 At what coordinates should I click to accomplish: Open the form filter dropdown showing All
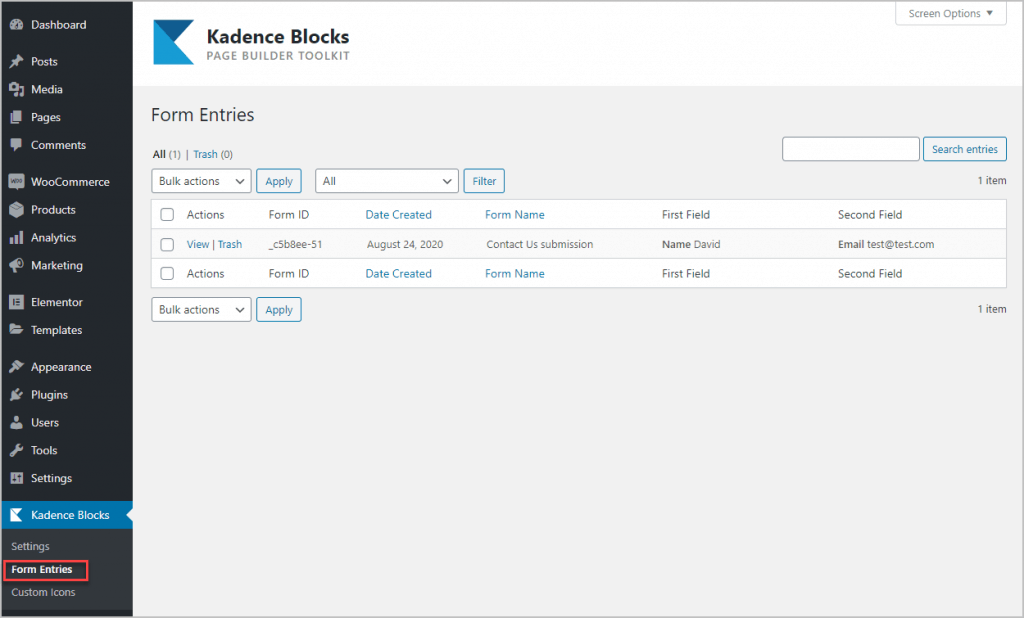coord(386,181)
